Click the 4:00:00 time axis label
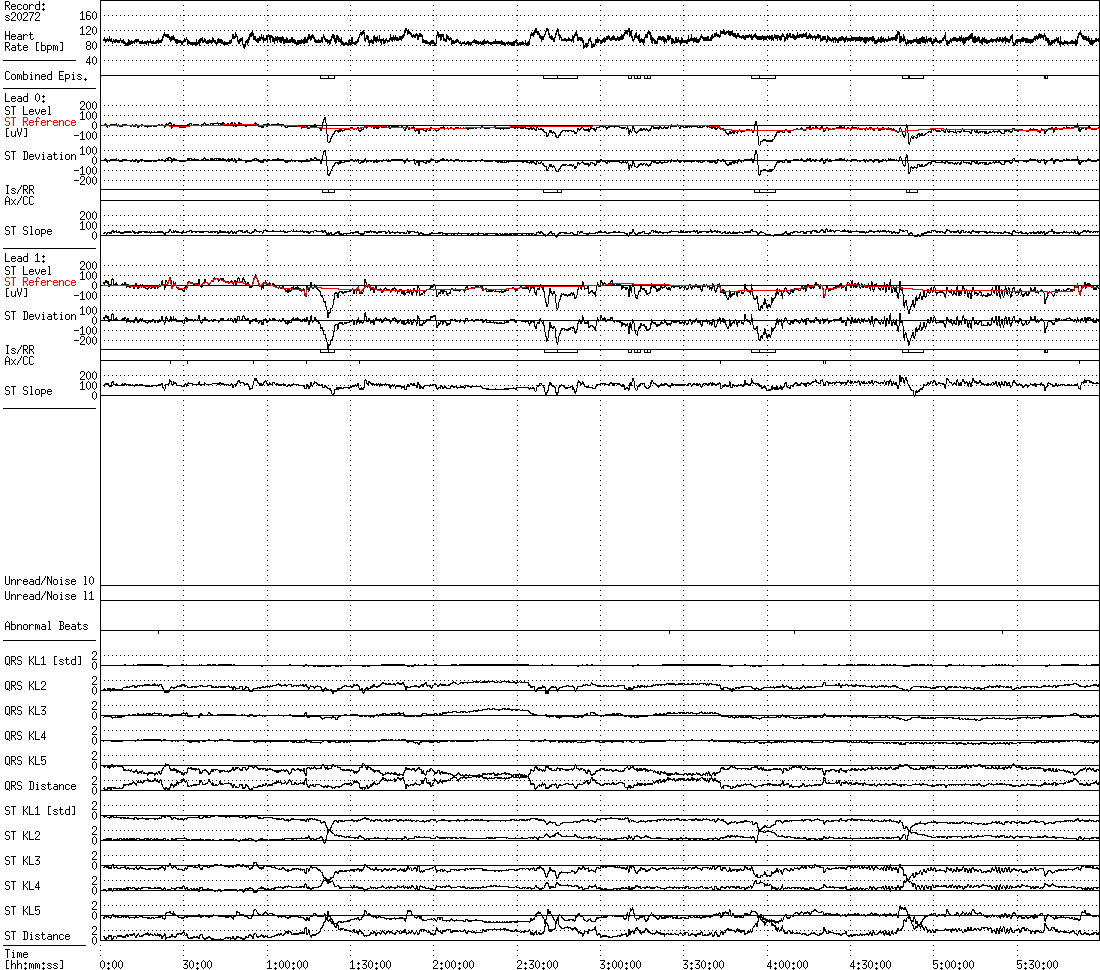This screenshot has width=1100, height=970. click(786, 965)
